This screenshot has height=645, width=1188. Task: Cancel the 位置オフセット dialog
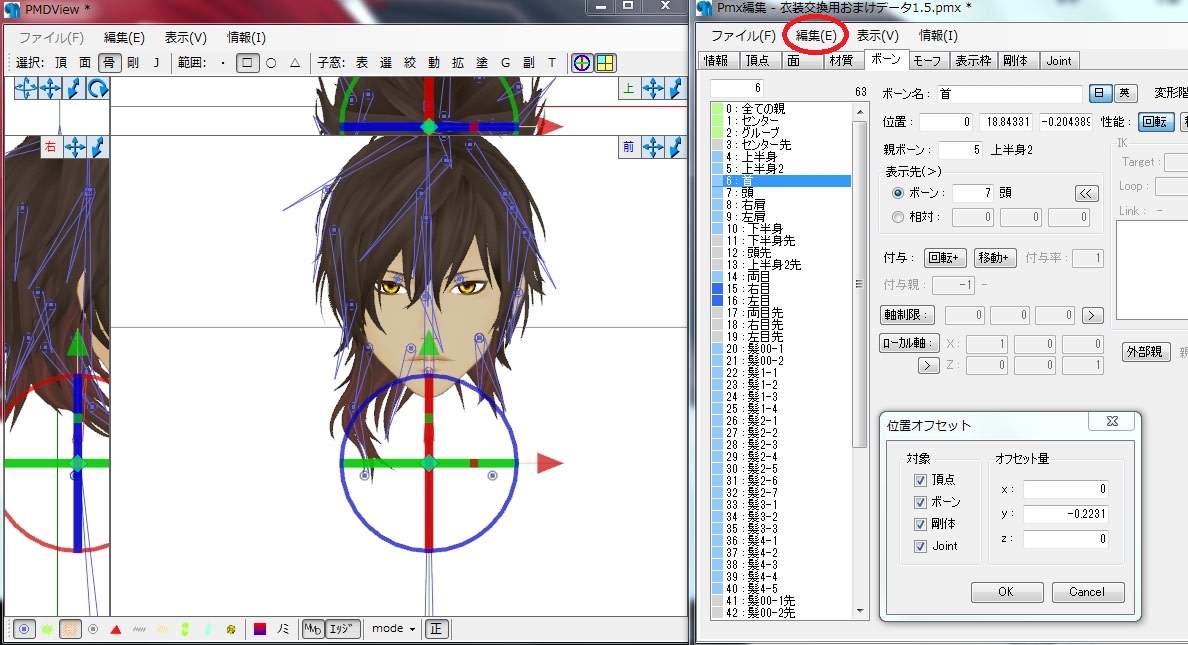(1087, 592)
